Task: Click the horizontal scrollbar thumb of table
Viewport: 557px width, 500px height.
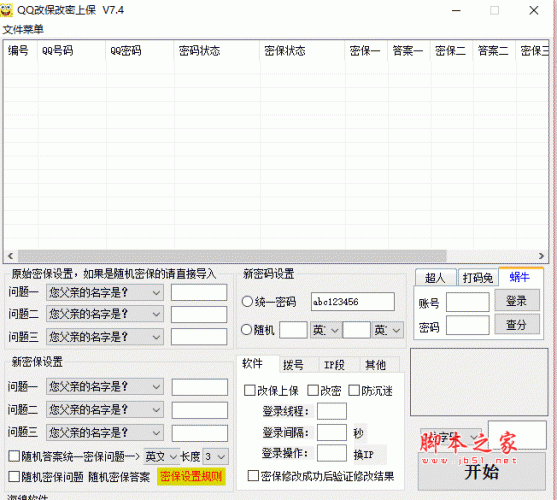Action: 232,256
